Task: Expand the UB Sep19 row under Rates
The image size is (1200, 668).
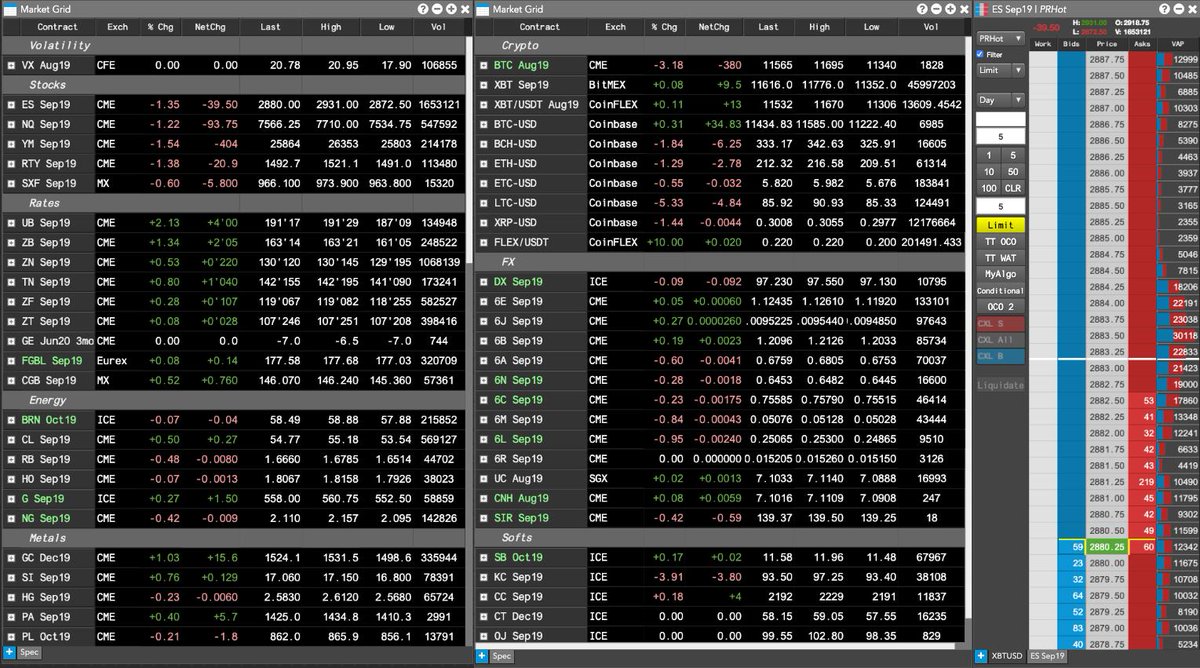Action: pyautogui.click(x=11, y=222)
